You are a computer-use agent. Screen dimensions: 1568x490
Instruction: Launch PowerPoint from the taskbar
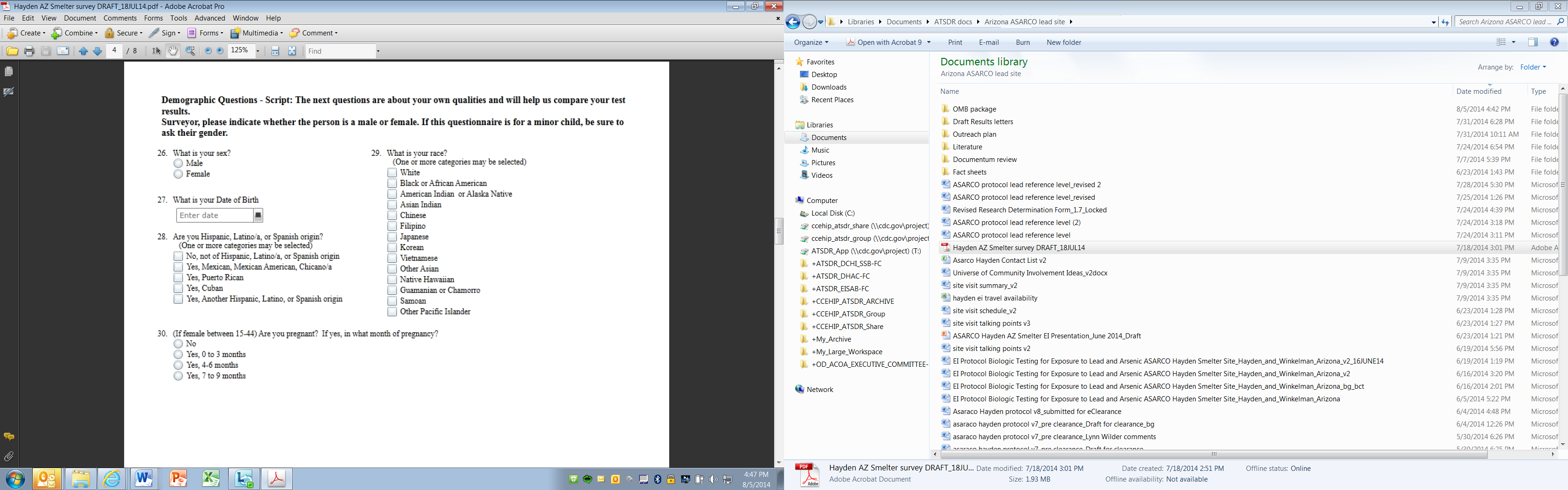[178, 478]
